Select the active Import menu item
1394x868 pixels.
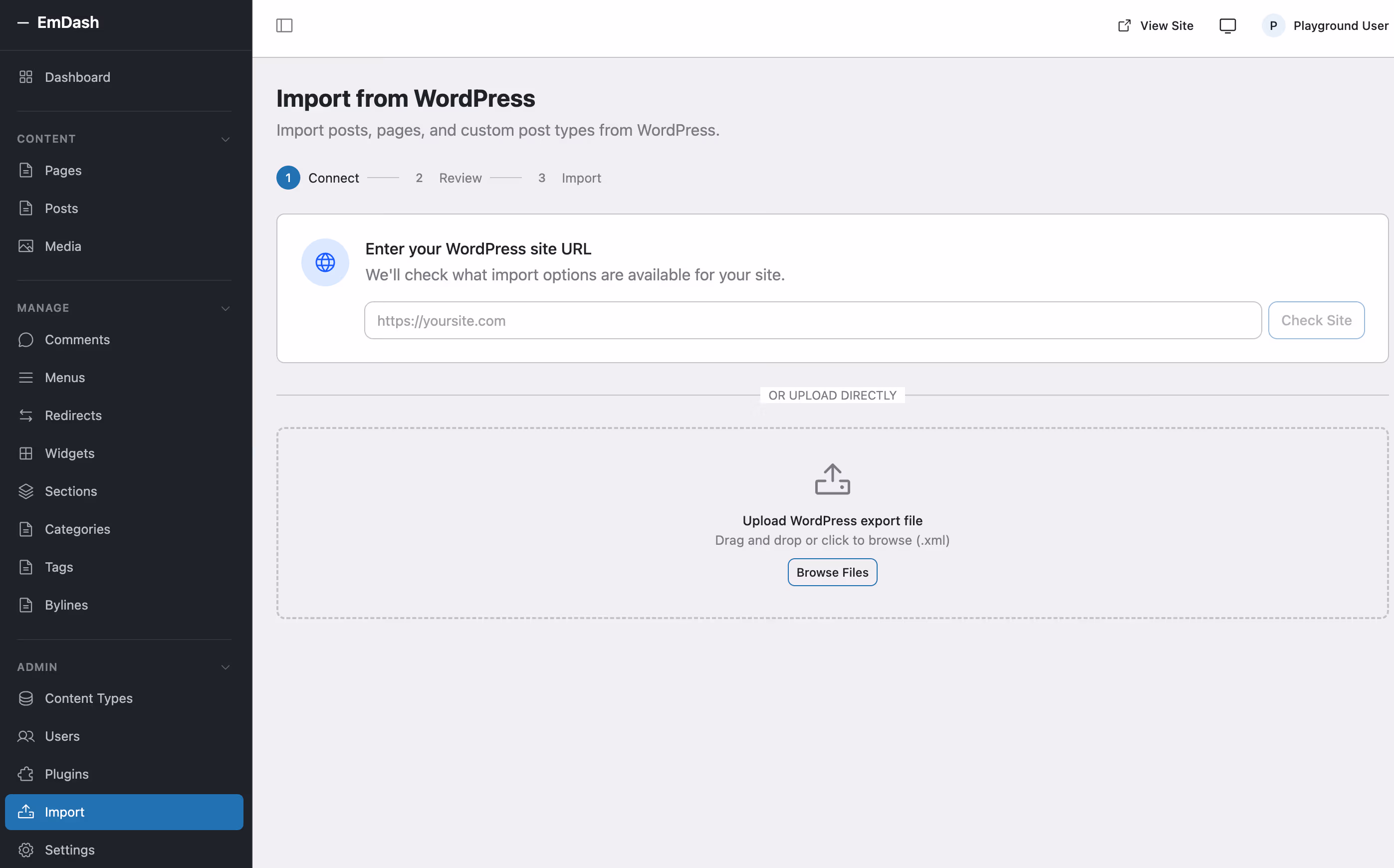[124, 812]
